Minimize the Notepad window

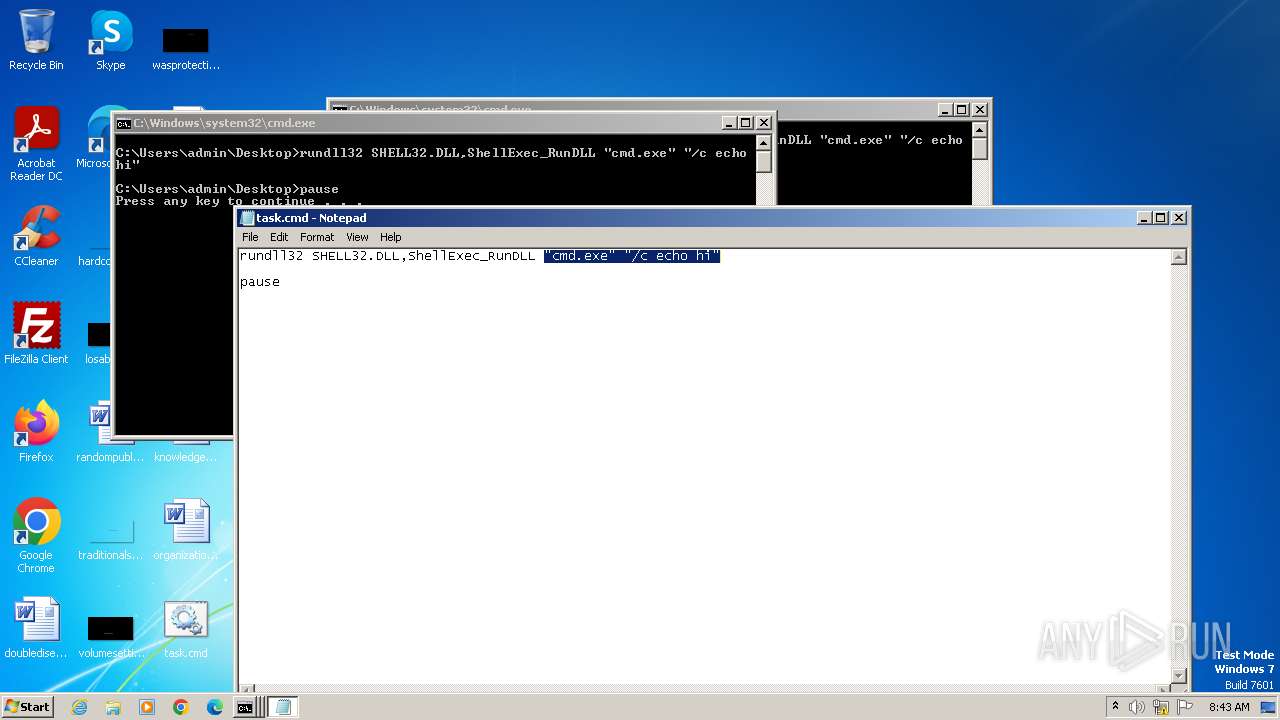click(1144, 217)
